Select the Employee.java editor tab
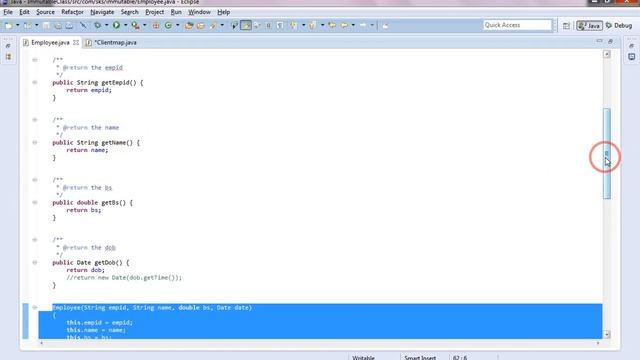 (50, 42)
